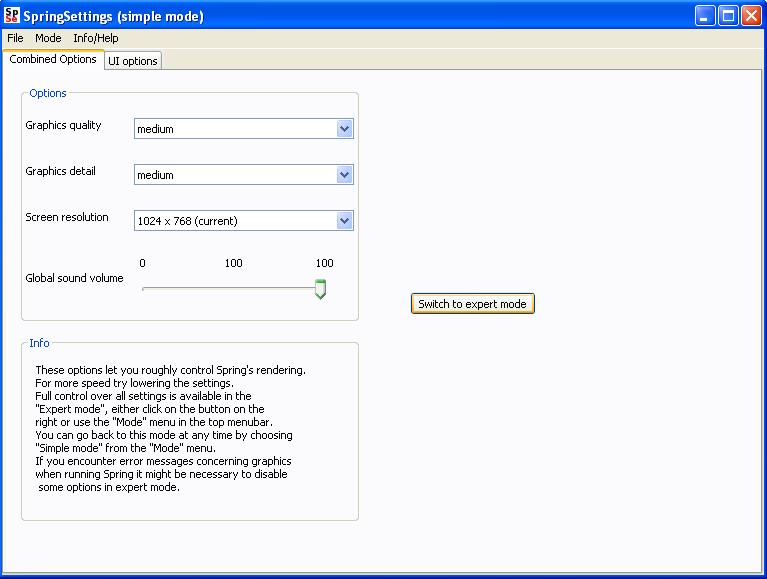Open the Graphics quality dropdown arrow
Screen dimensions: 767x579
pyautogui.click(x=344, y=129)
